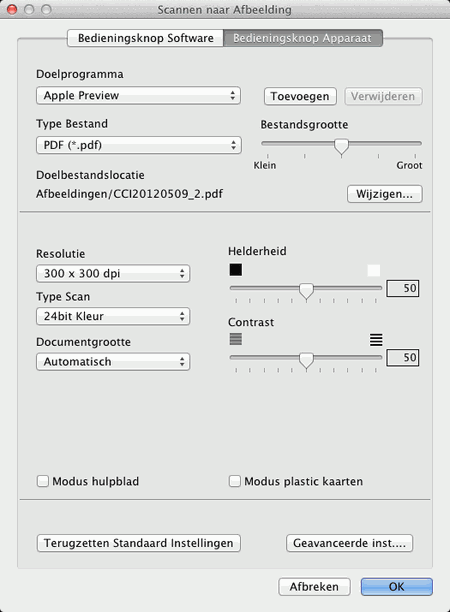Toggle Modus plastic kaarten checkbox
This screenshot has width=450, height=612.
(x=235, y=481)
